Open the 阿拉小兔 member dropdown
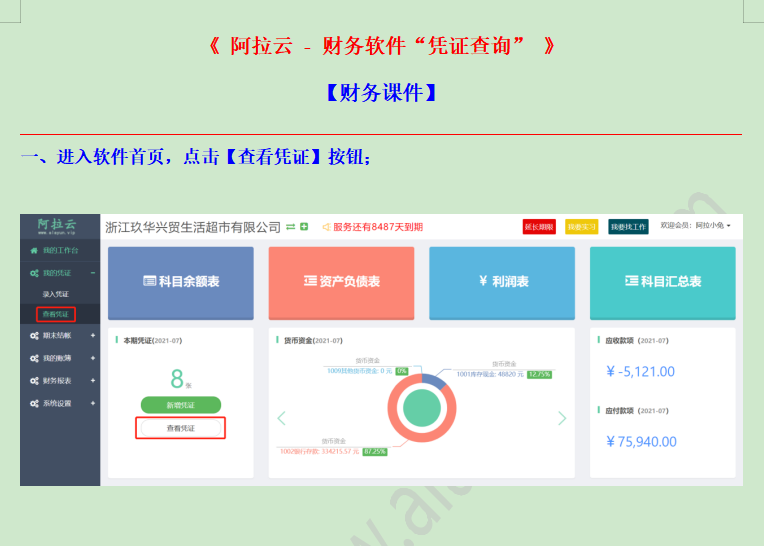The image size is (764, 546). point(695,226)
